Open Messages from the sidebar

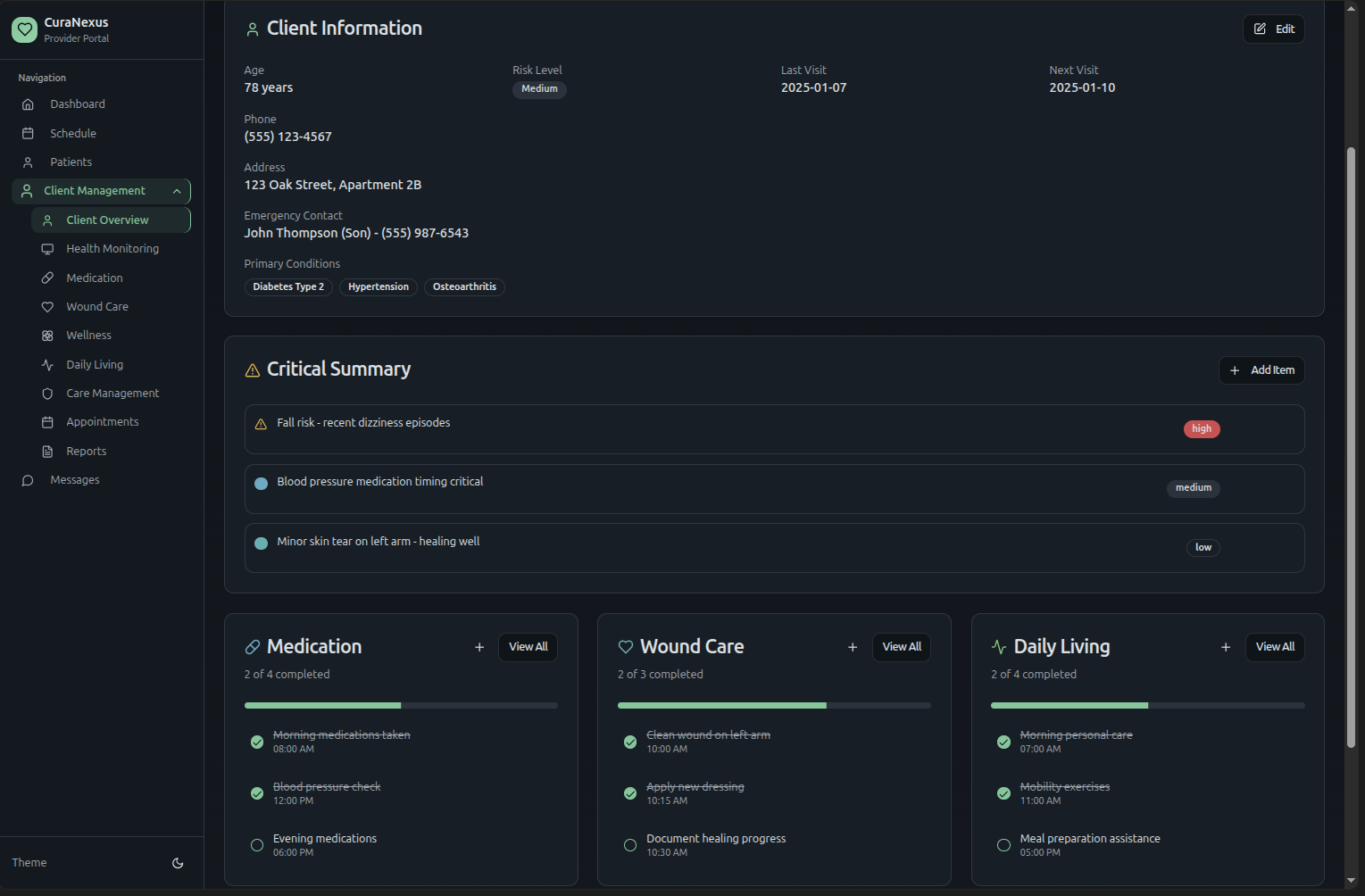74,479
